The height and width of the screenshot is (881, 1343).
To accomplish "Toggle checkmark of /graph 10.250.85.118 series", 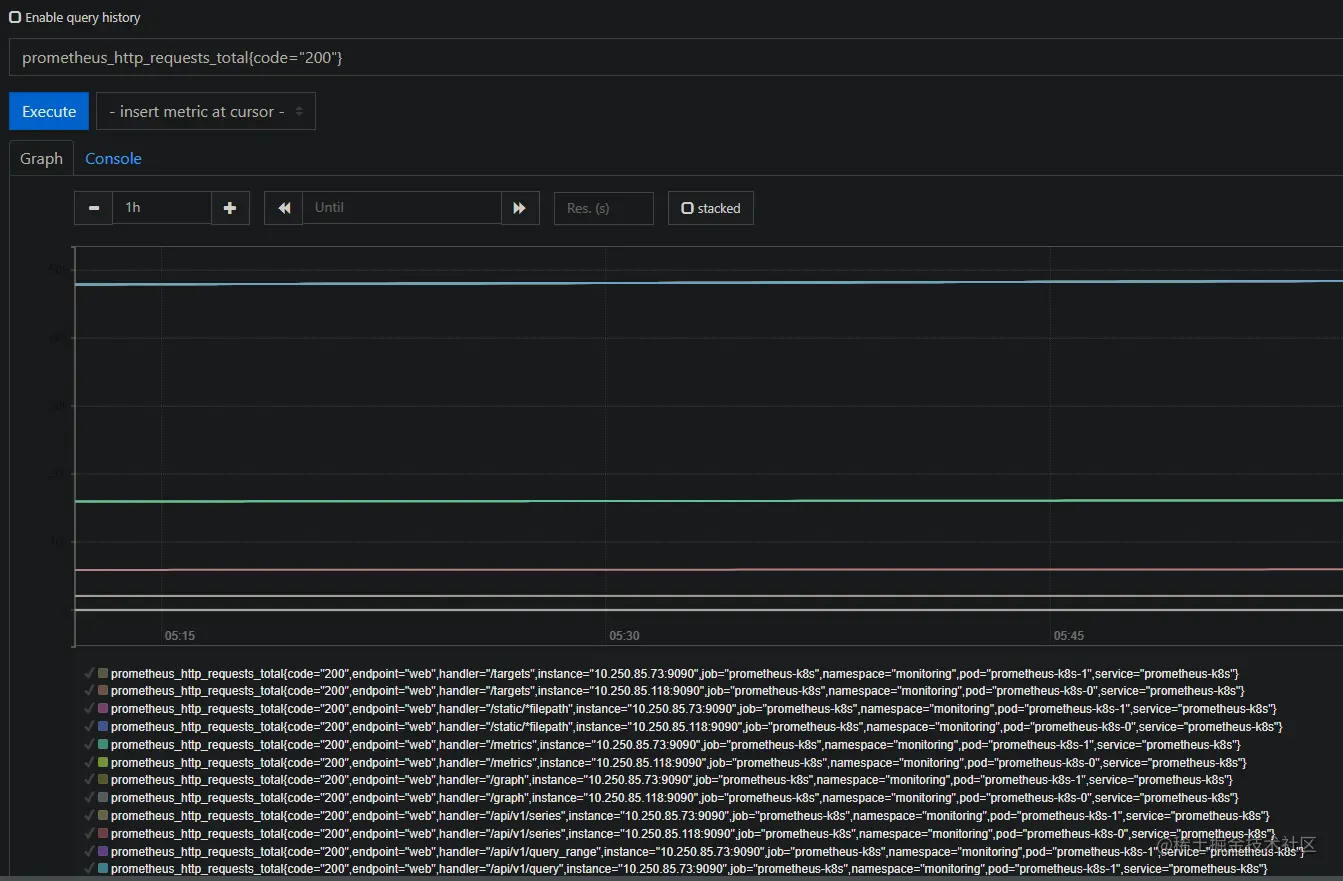I will (90, 798).
